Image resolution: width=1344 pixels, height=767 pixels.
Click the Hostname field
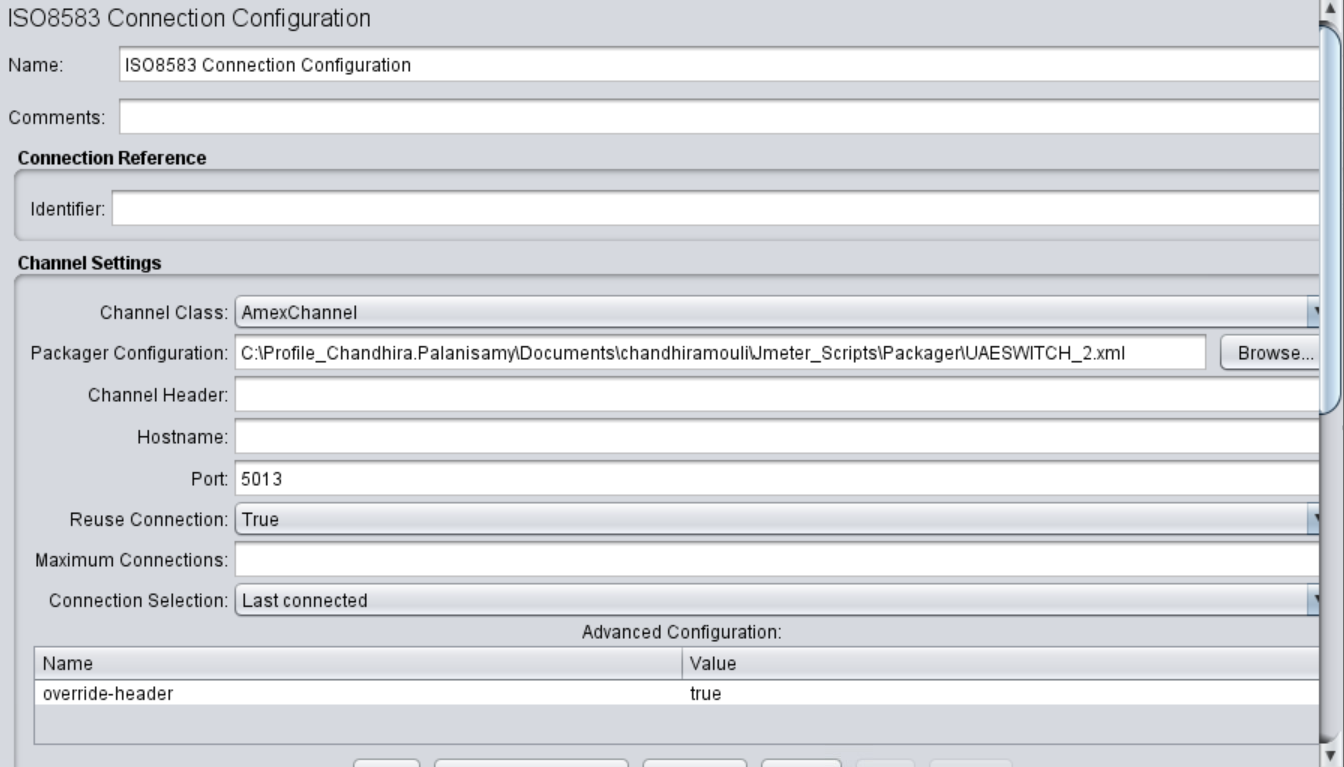pyautogui.click(x=700, y=438)
